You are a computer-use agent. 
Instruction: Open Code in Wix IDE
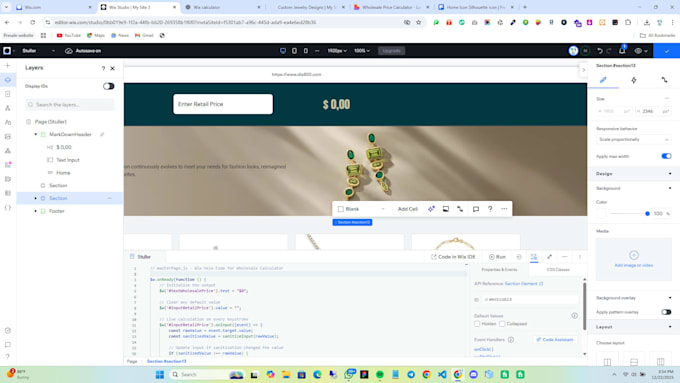453,257
